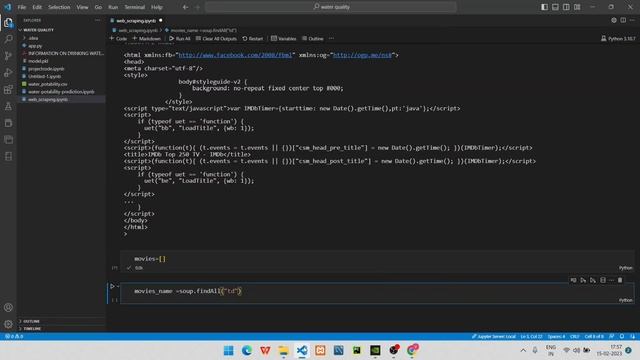
Task: Split the active cell
Action: (603, 280)
